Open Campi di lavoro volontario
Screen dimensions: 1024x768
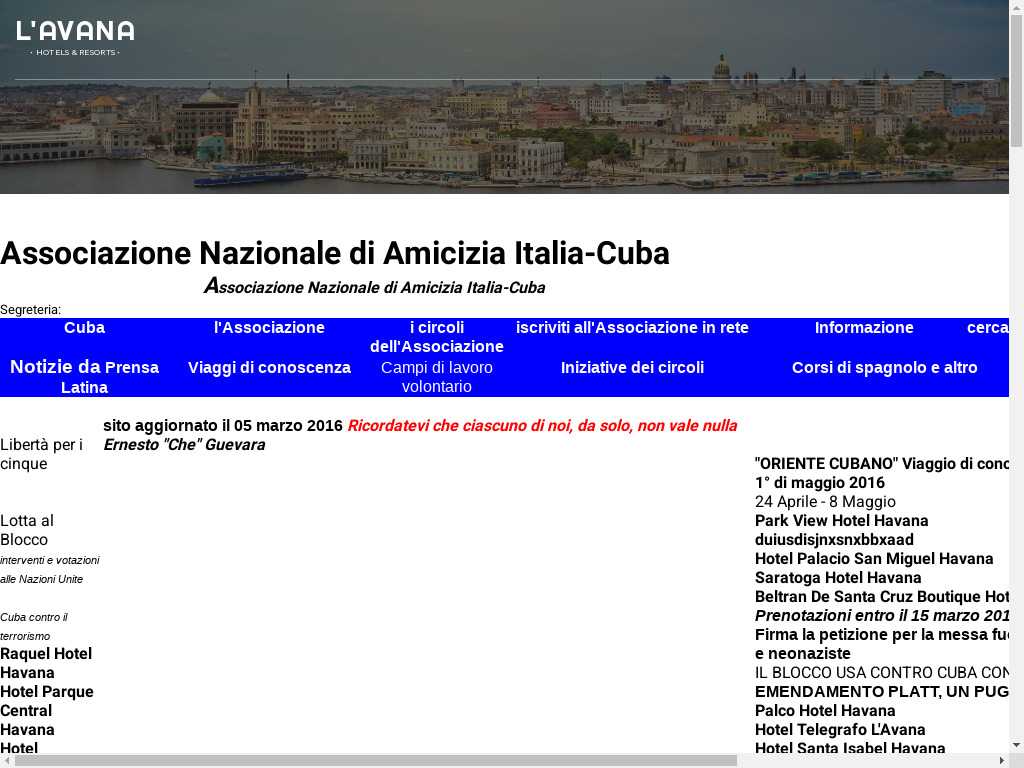pos(436,377)
